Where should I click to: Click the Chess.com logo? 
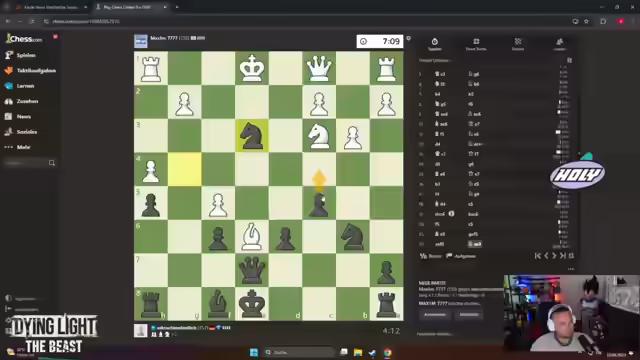pyautogui.click(x=24, y=39)
